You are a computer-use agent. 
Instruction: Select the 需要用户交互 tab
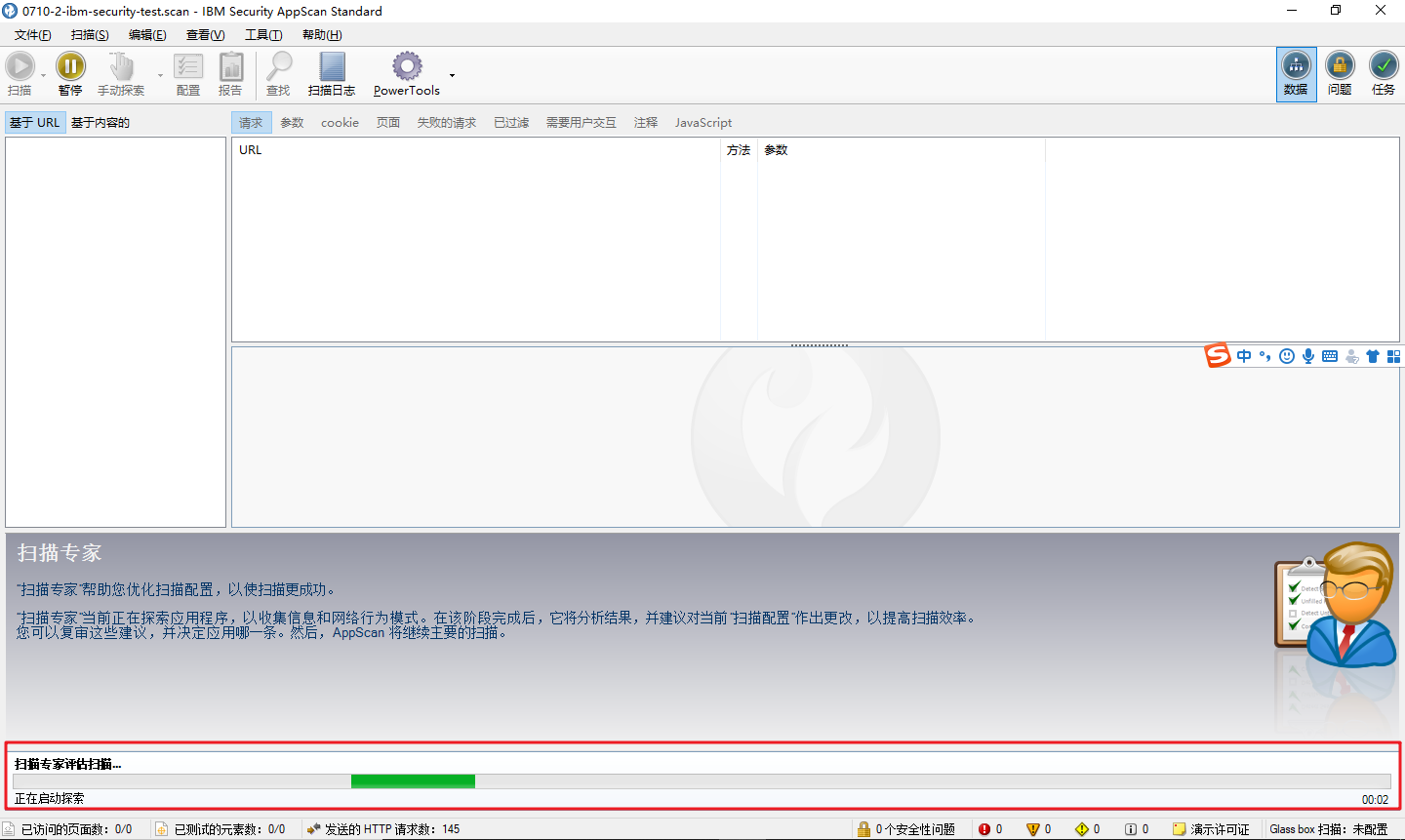tap(582, 123)
